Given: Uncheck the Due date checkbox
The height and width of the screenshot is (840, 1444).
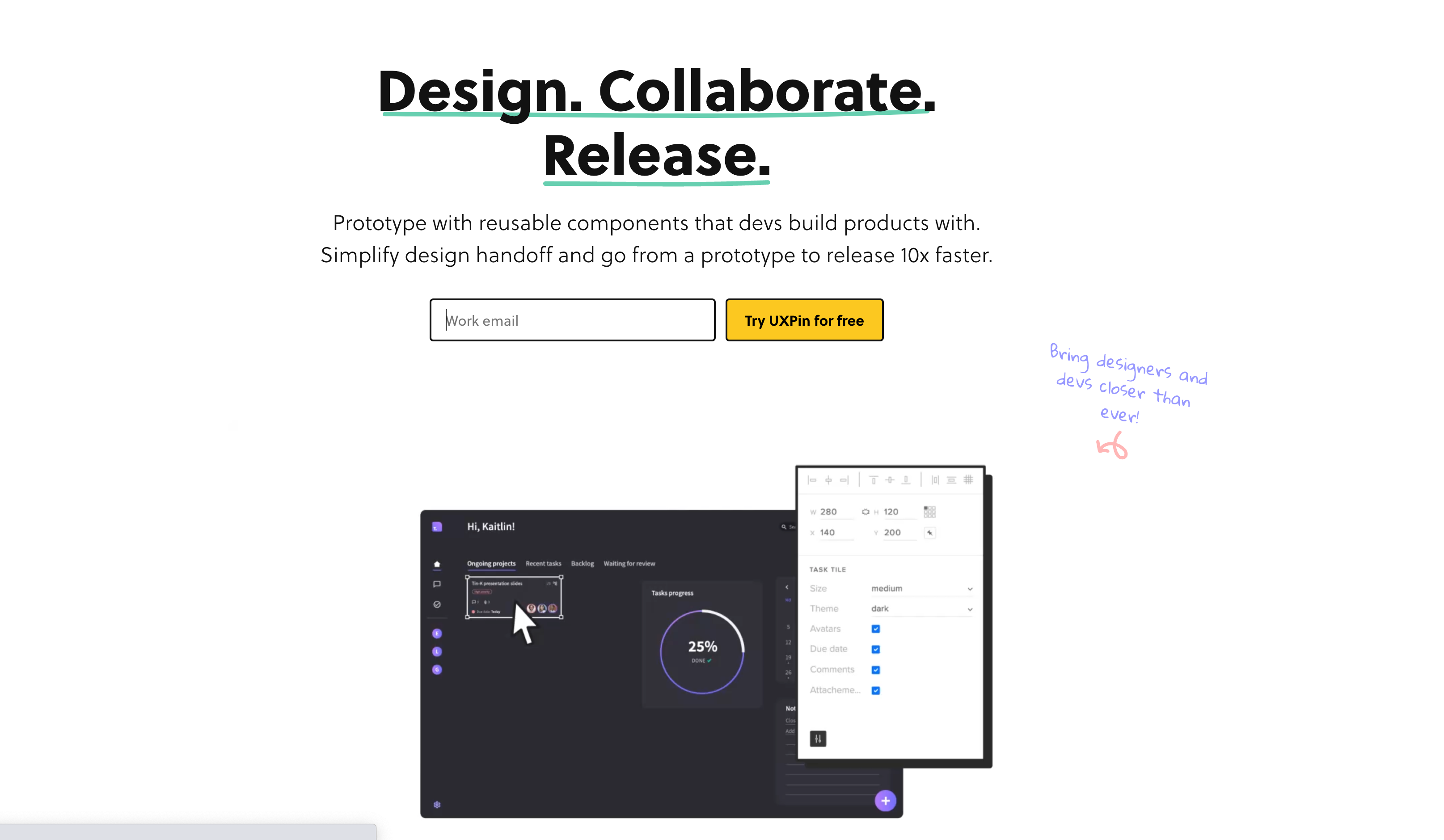Looking at the screenshot, I should click(x=876, y=649).
